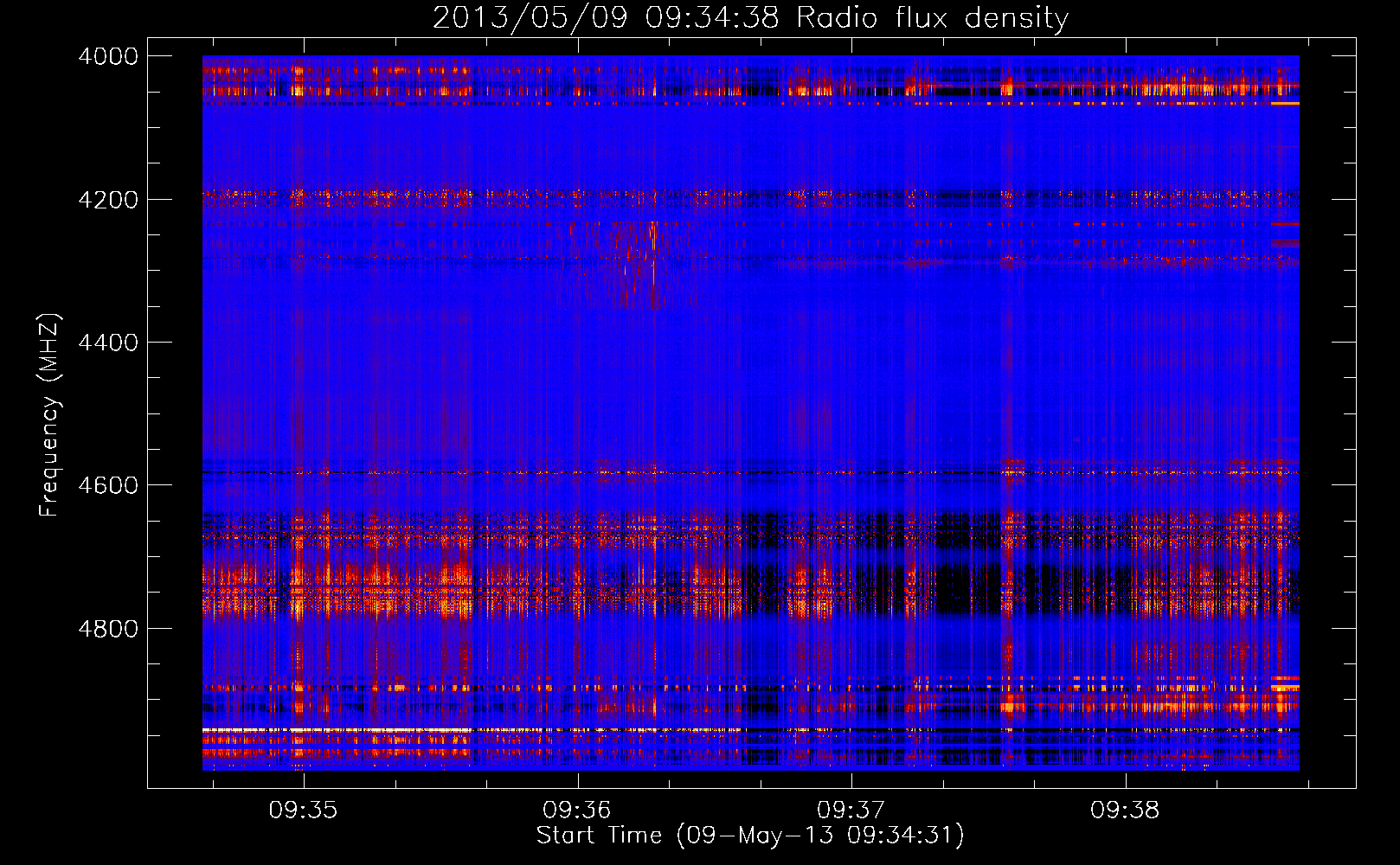Click the 09:38 time tick label
Viewport: 1400px width, 865px height.
1125,811
